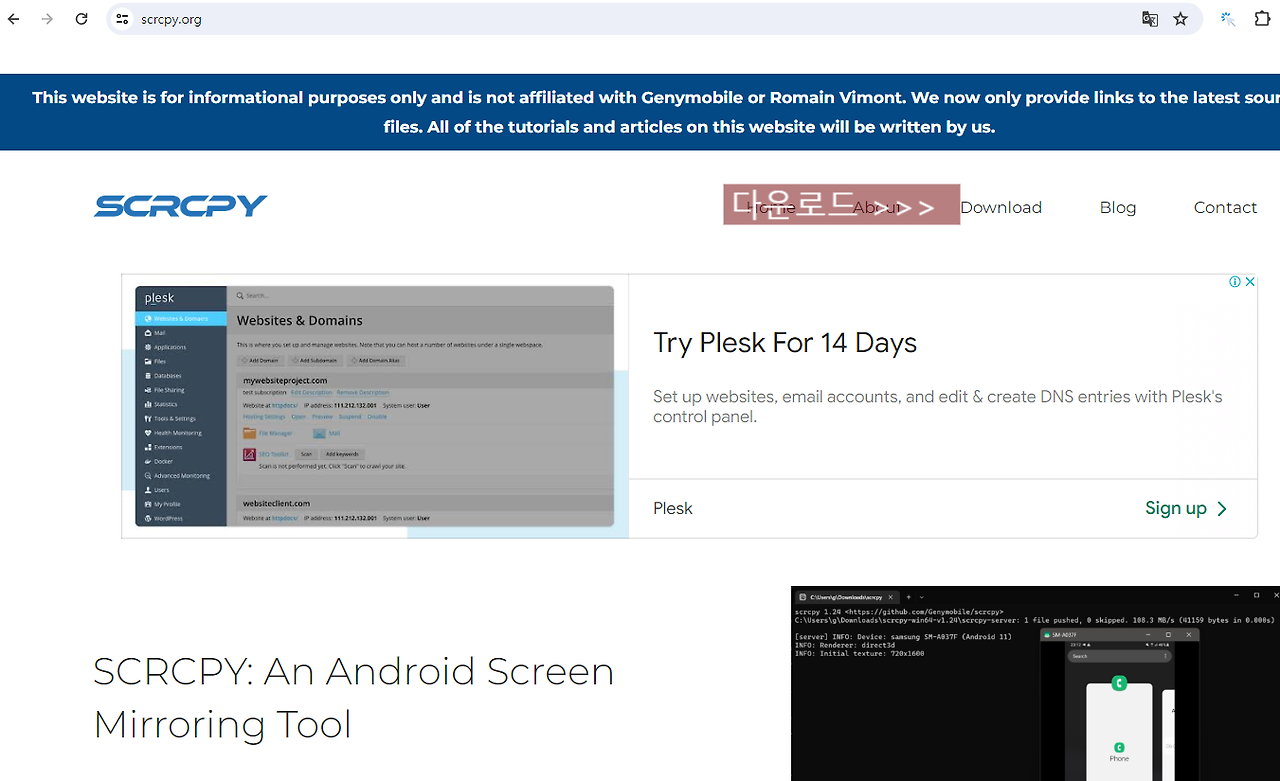Open the Download menu item

1001,207
